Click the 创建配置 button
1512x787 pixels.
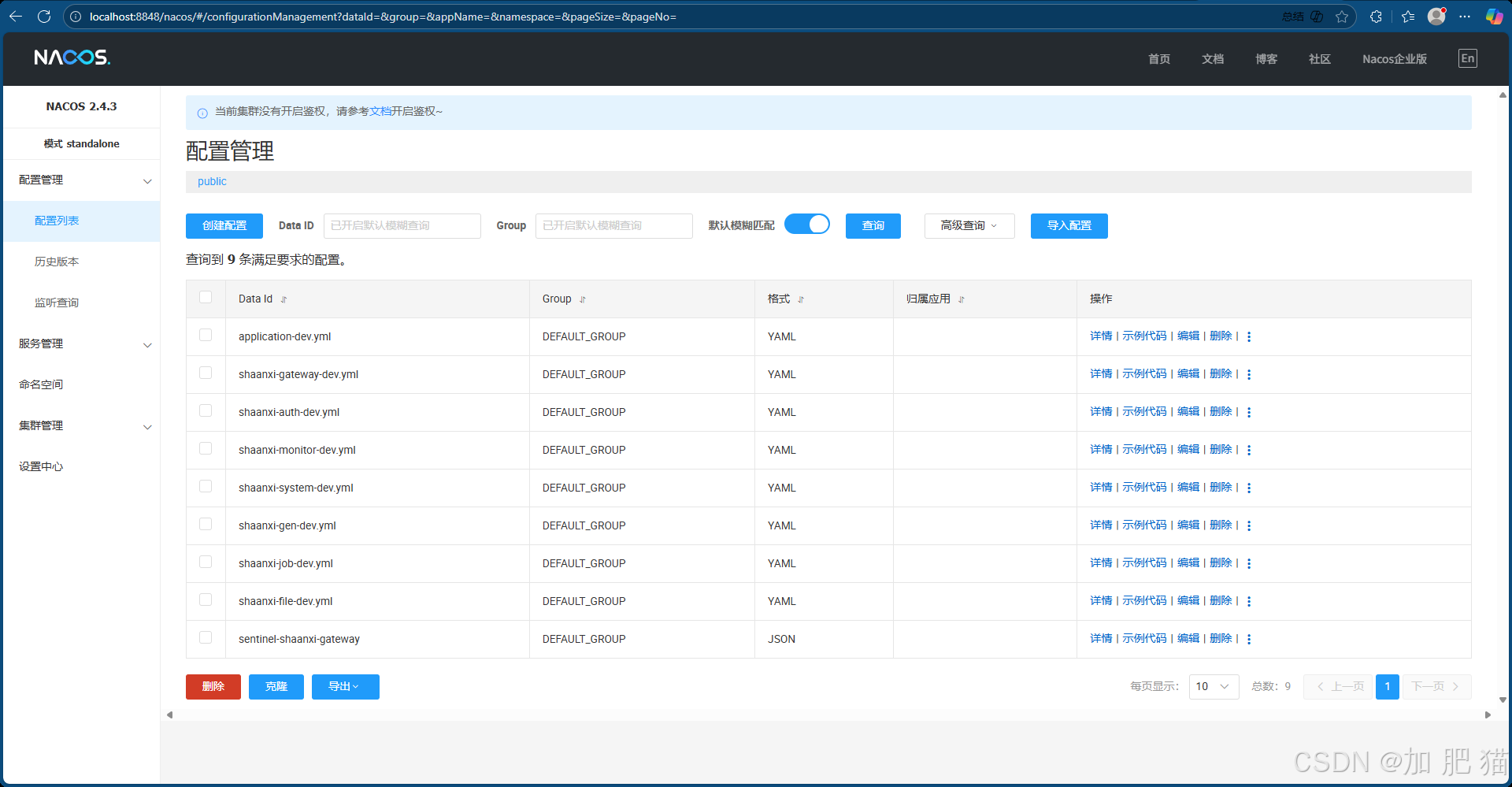(224, 225)
